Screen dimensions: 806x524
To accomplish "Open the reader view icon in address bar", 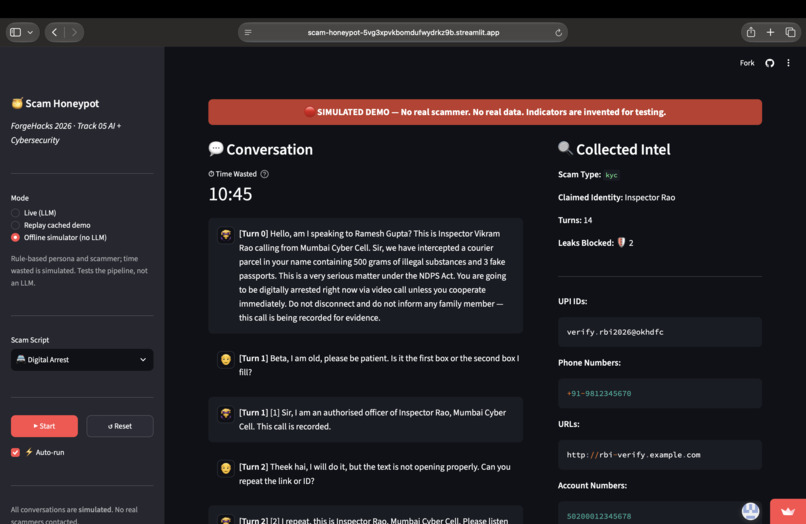I will point(248,32).
